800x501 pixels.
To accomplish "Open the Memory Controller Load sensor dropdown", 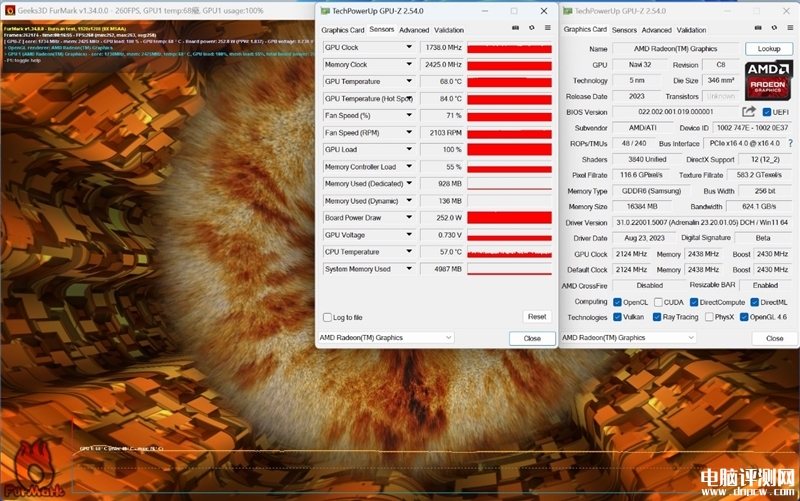I will [409, 166].
